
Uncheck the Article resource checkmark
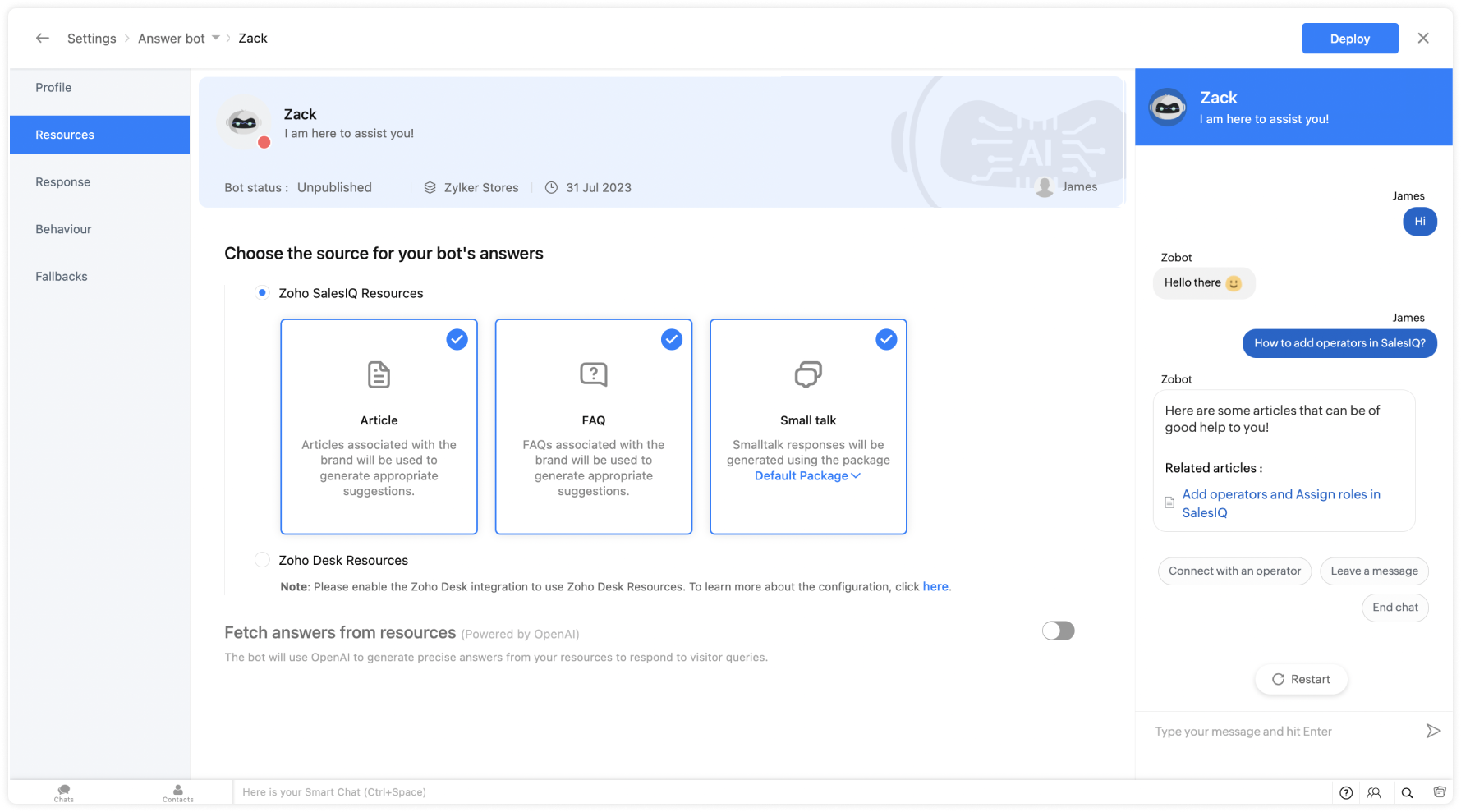[x=457, y=339]
